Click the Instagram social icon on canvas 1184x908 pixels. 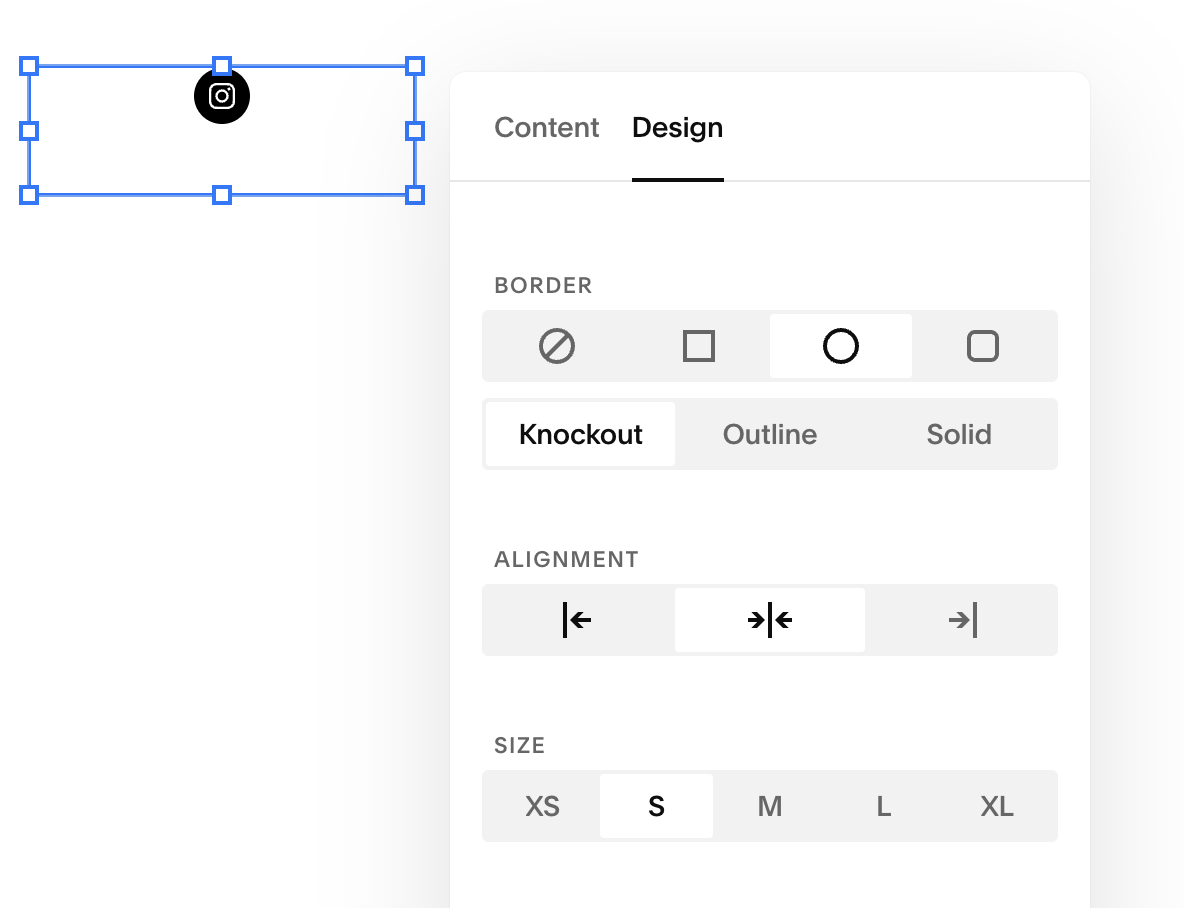(222, 96)
